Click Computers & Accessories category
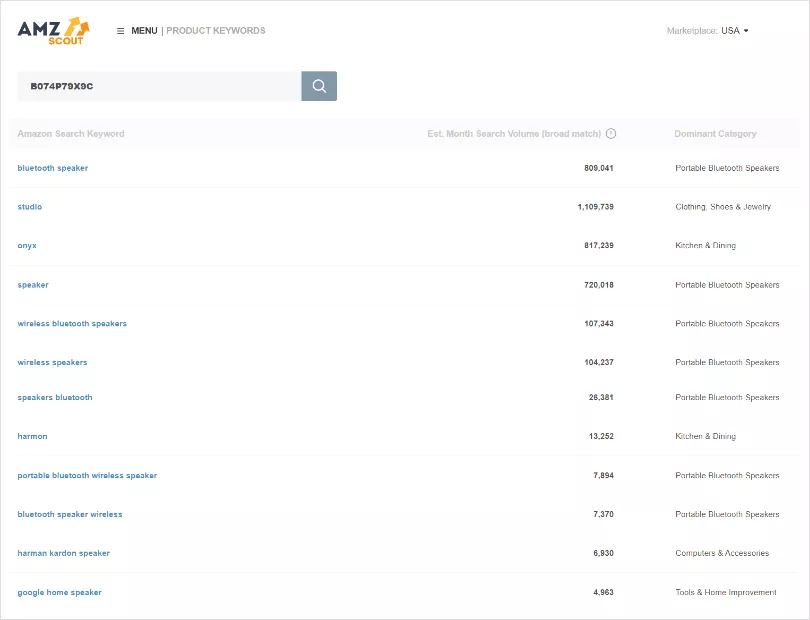The image size is (810, 620). [x=722, y=553]
